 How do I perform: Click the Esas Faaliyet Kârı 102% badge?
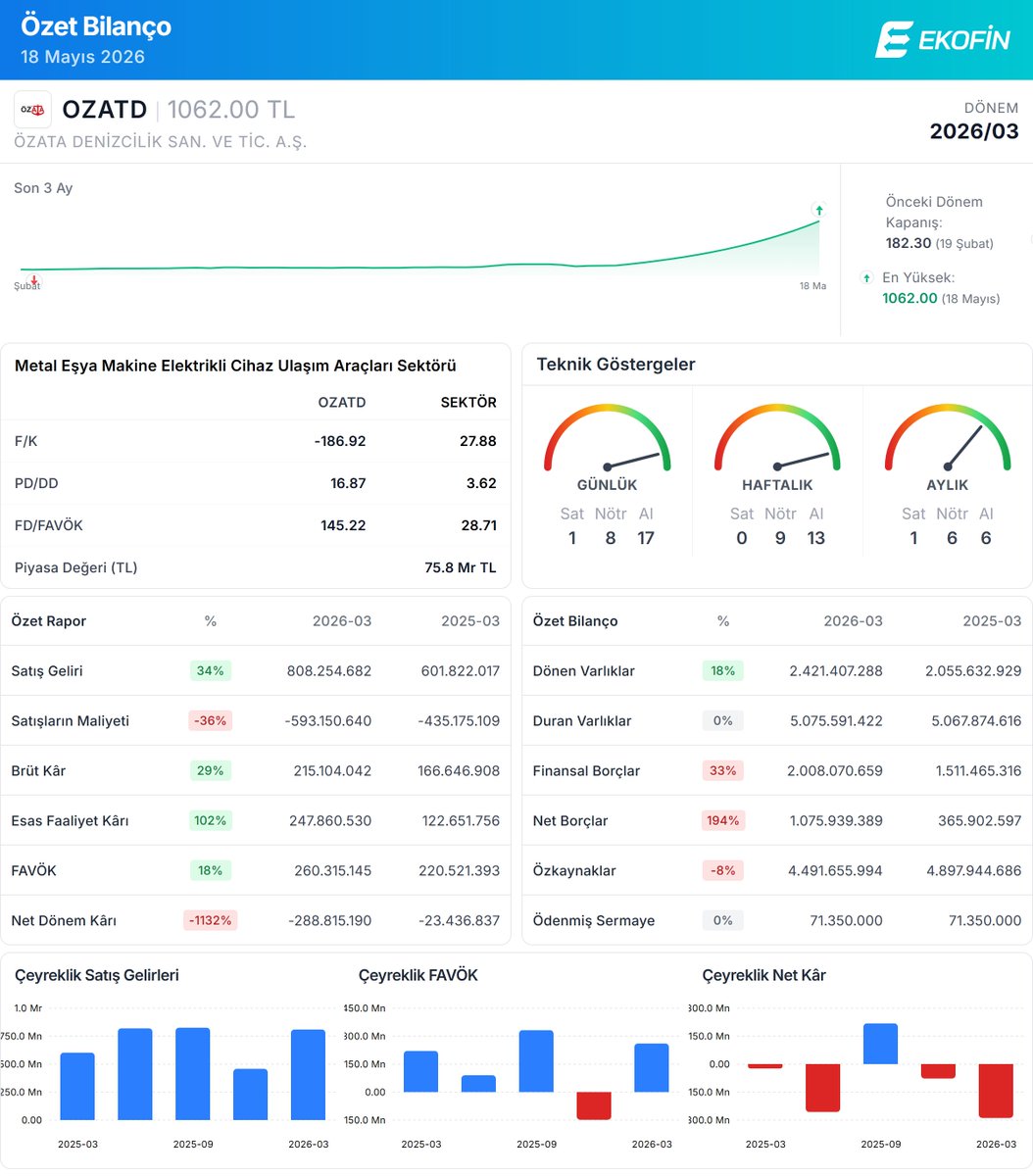[x=211, y=820]
